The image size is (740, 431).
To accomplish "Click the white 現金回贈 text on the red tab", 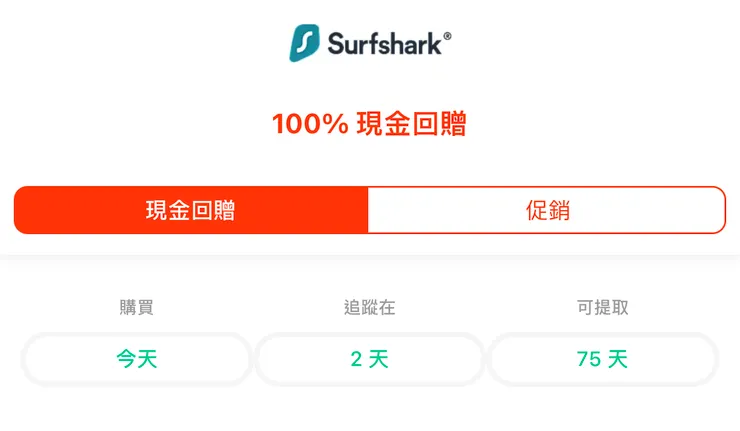I will (191, 210).
